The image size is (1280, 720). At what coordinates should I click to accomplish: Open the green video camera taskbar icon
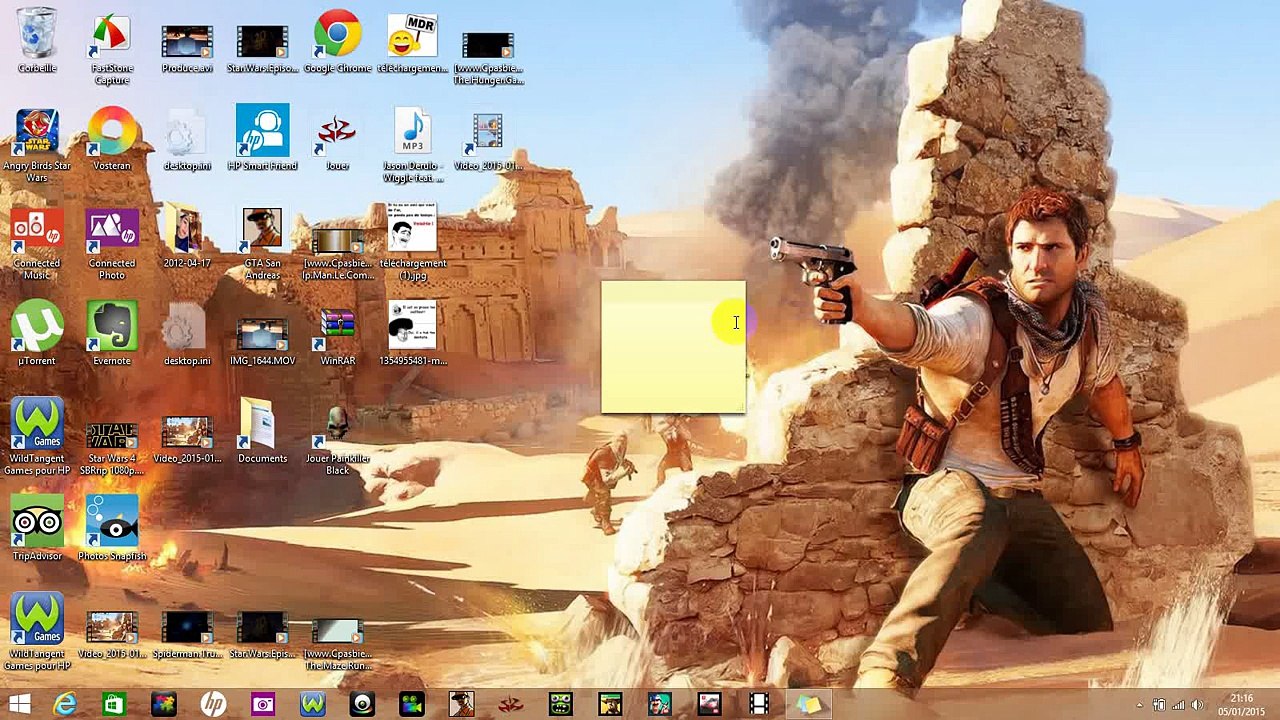click(x=412, y=705)
